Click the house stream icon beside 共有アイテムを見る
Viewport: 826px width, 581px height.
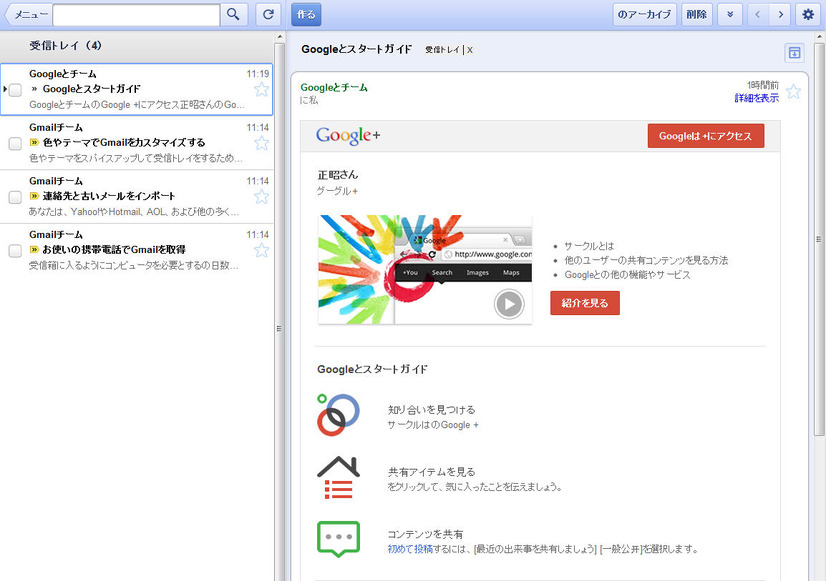tap(338, 477)
